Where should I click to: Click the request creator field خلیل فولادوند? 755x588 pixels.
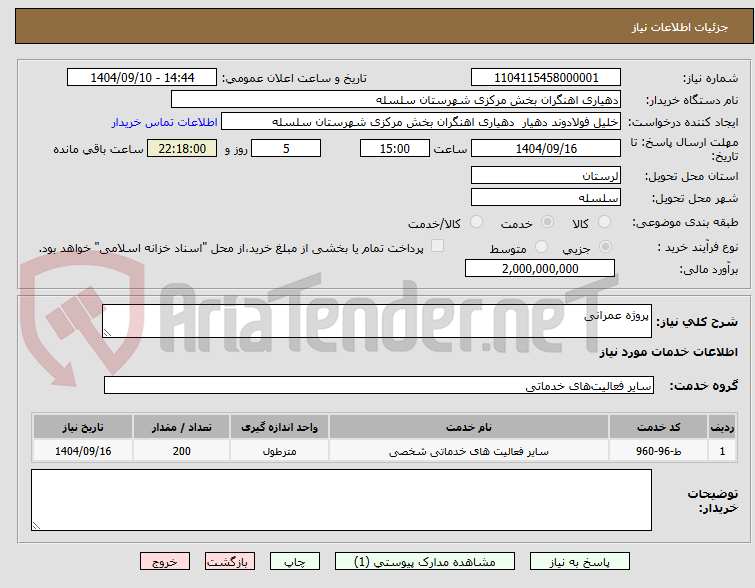[x=421, y=122]
